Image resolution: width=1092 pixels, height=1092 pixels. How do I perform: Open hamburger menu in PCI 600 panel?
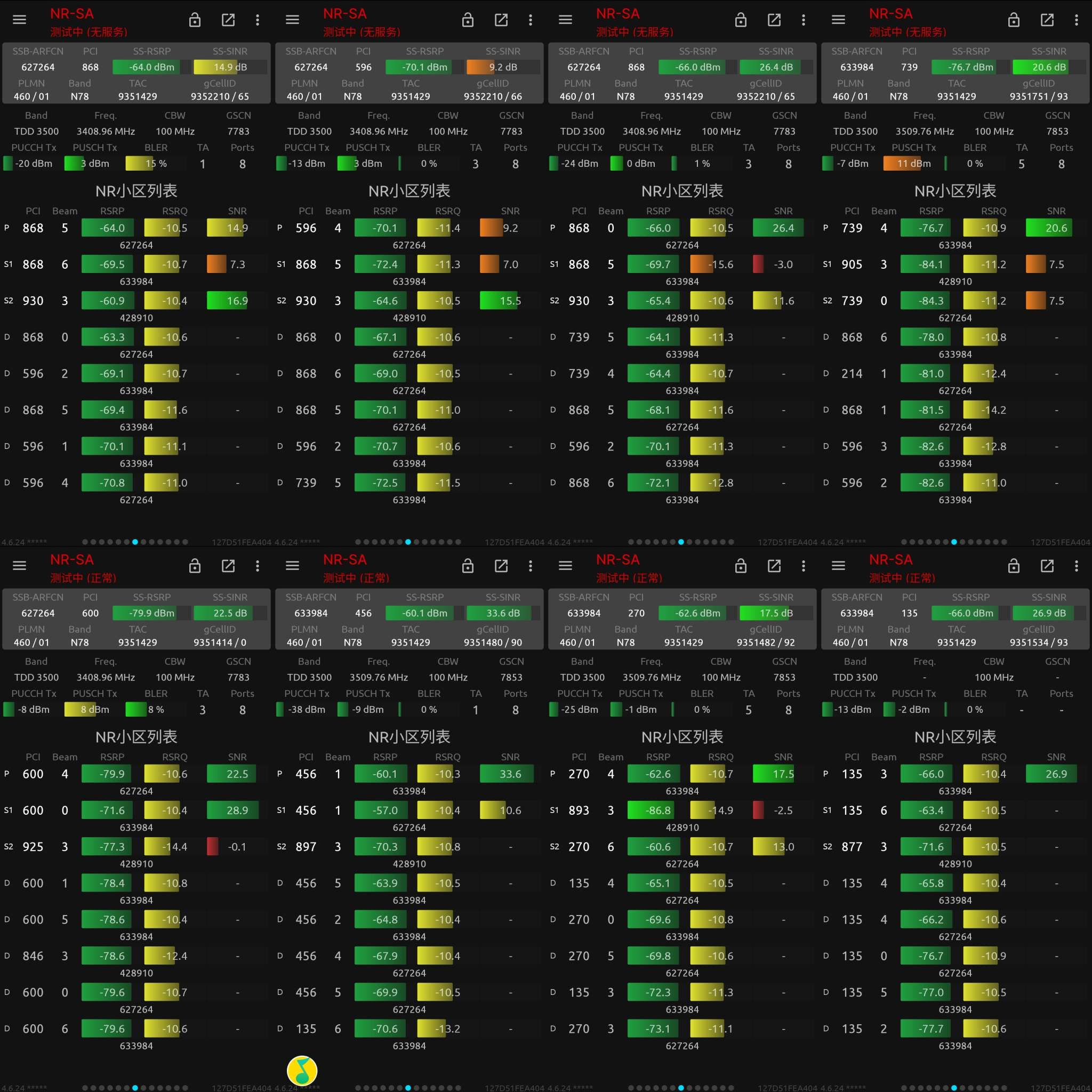pos(19,566)
